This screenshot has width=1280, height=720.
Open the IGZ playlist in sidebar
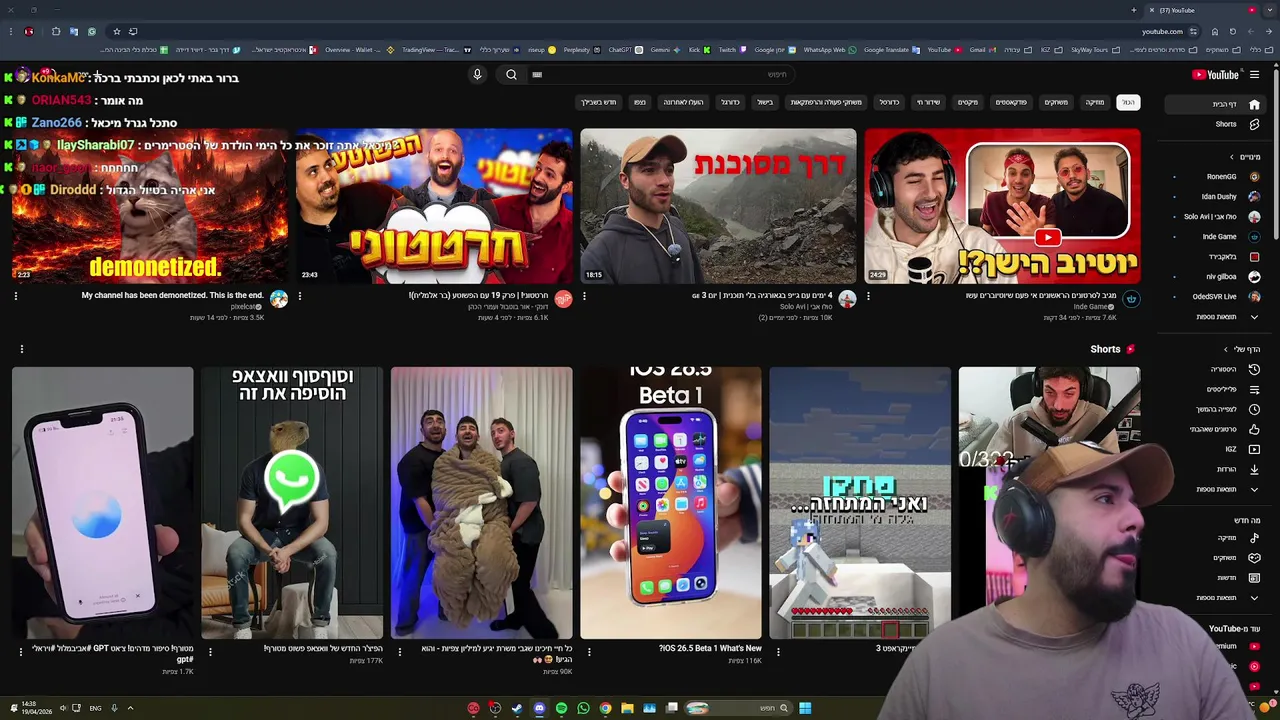point(1213,449)
